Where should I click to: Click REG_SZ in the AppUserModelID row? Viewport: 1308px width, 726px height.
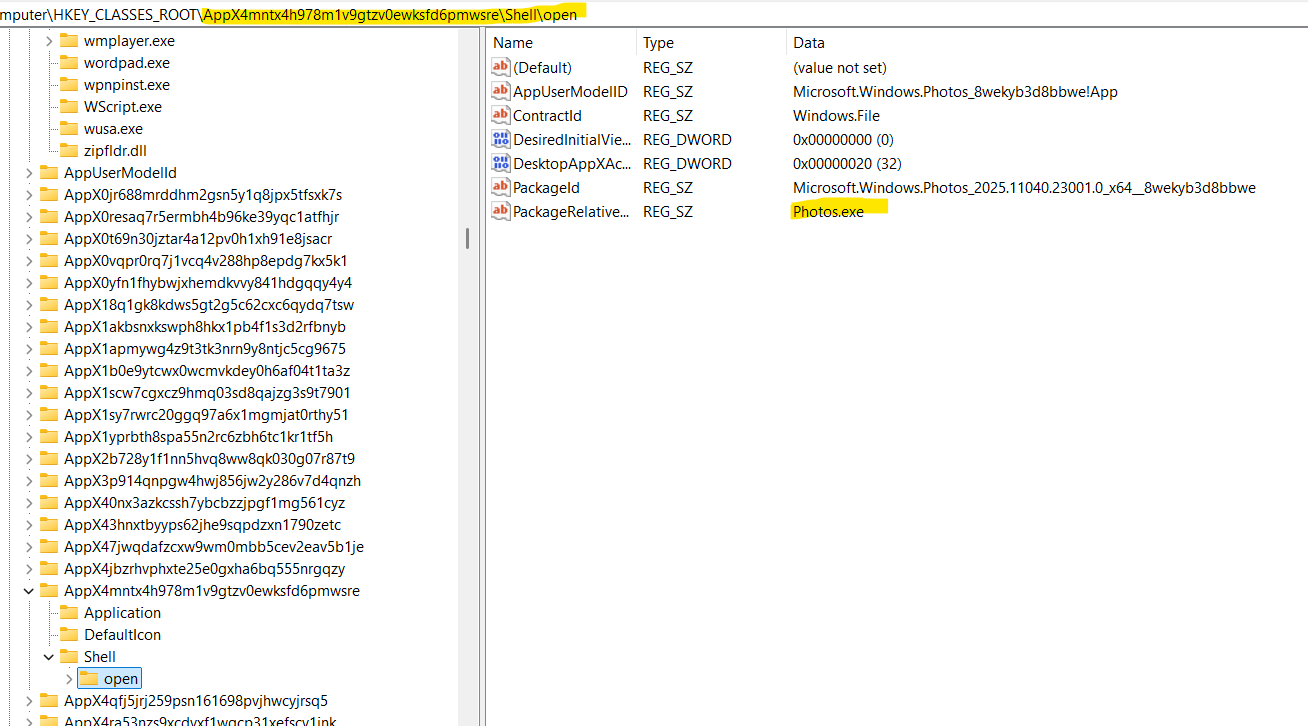tap(668, 91)
